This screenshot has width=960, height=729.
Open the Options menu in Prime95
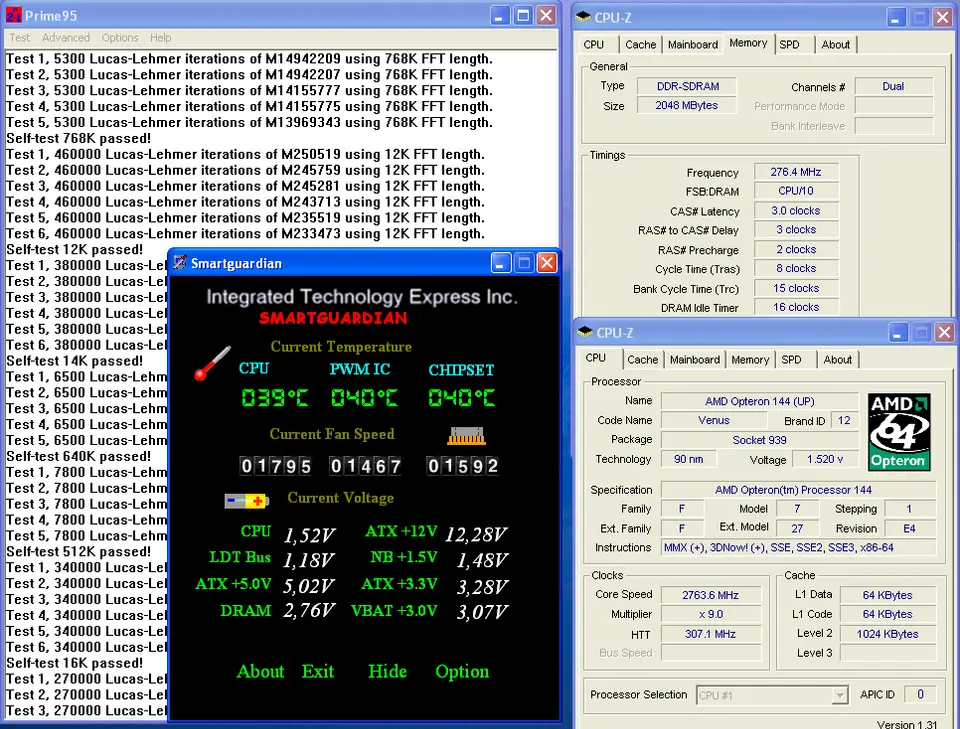pos(120,38)
